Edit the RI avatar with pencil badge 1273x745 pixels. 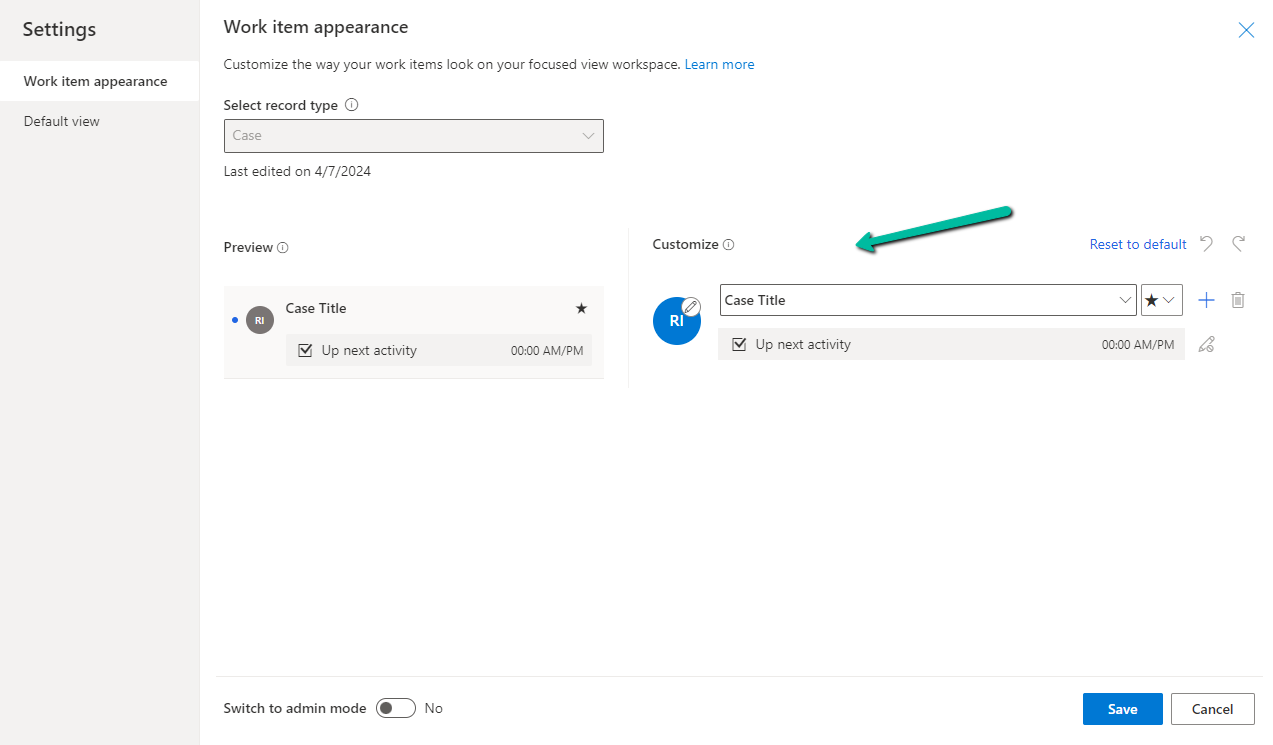coord(677,320)
